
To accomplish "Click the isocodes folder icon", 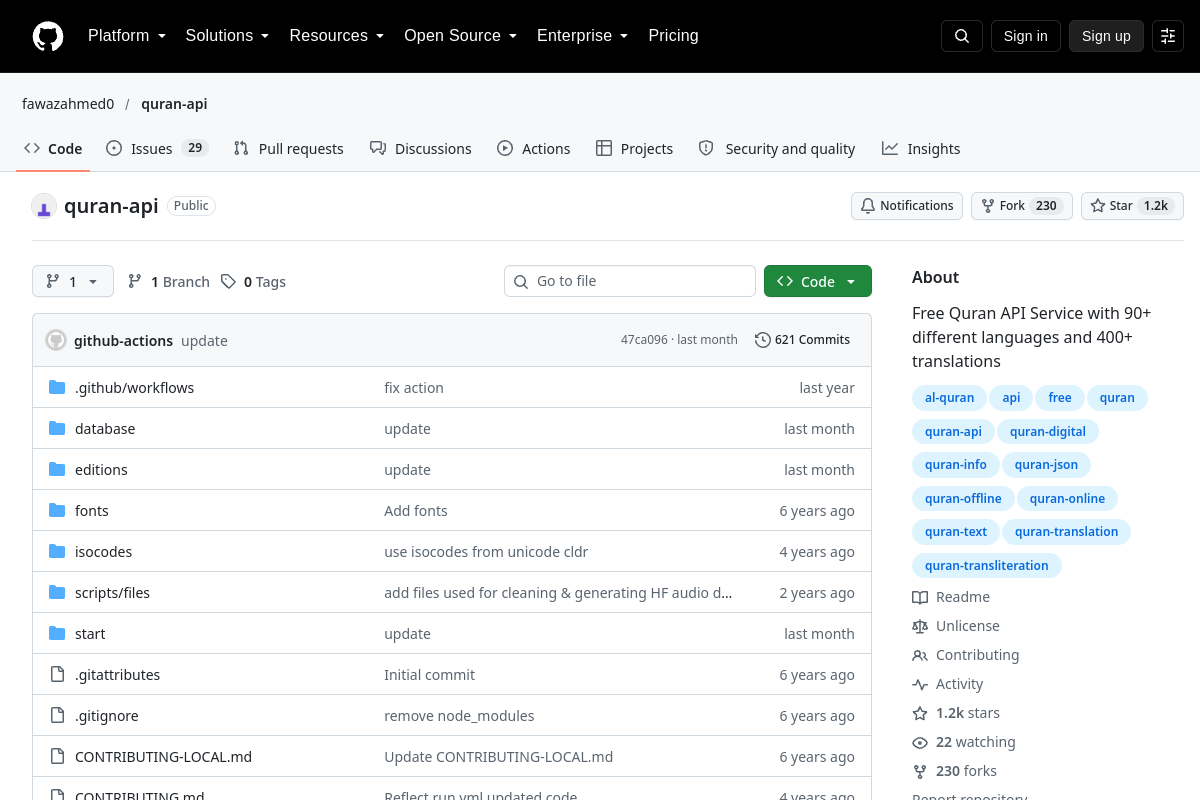I will pyautogui.click(x=57, y=551).
